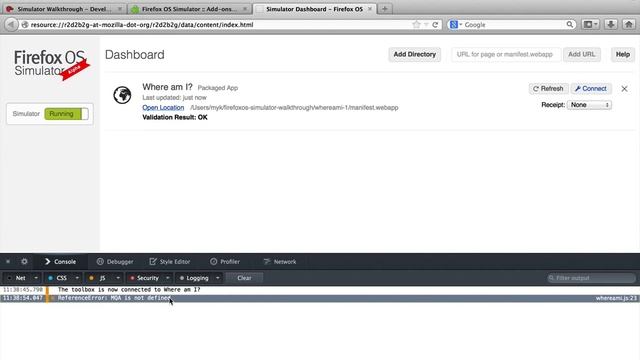Toggle the JS filter button
Screen dimensions: 640x360
pyautogui.click(x=98, y=278)
